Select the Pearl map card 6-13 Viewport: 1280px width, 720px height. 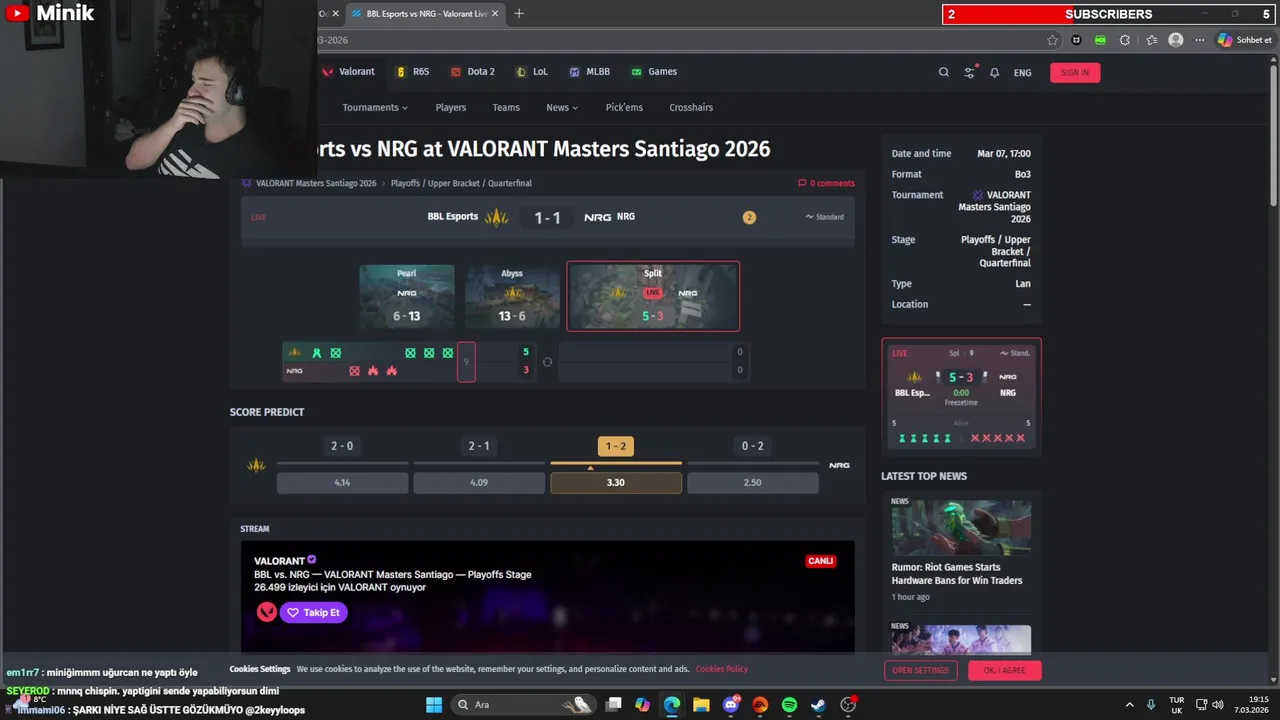407,296
